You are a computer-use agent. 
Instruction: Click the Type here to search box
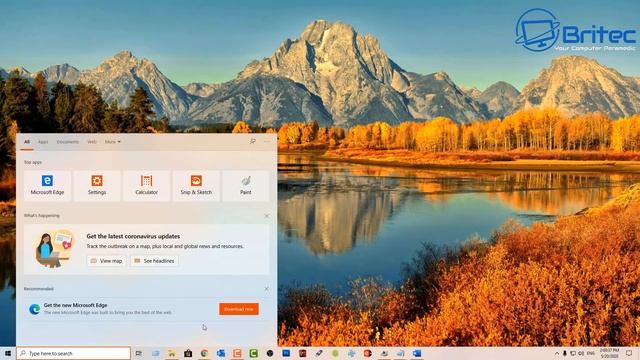(73, 353)
